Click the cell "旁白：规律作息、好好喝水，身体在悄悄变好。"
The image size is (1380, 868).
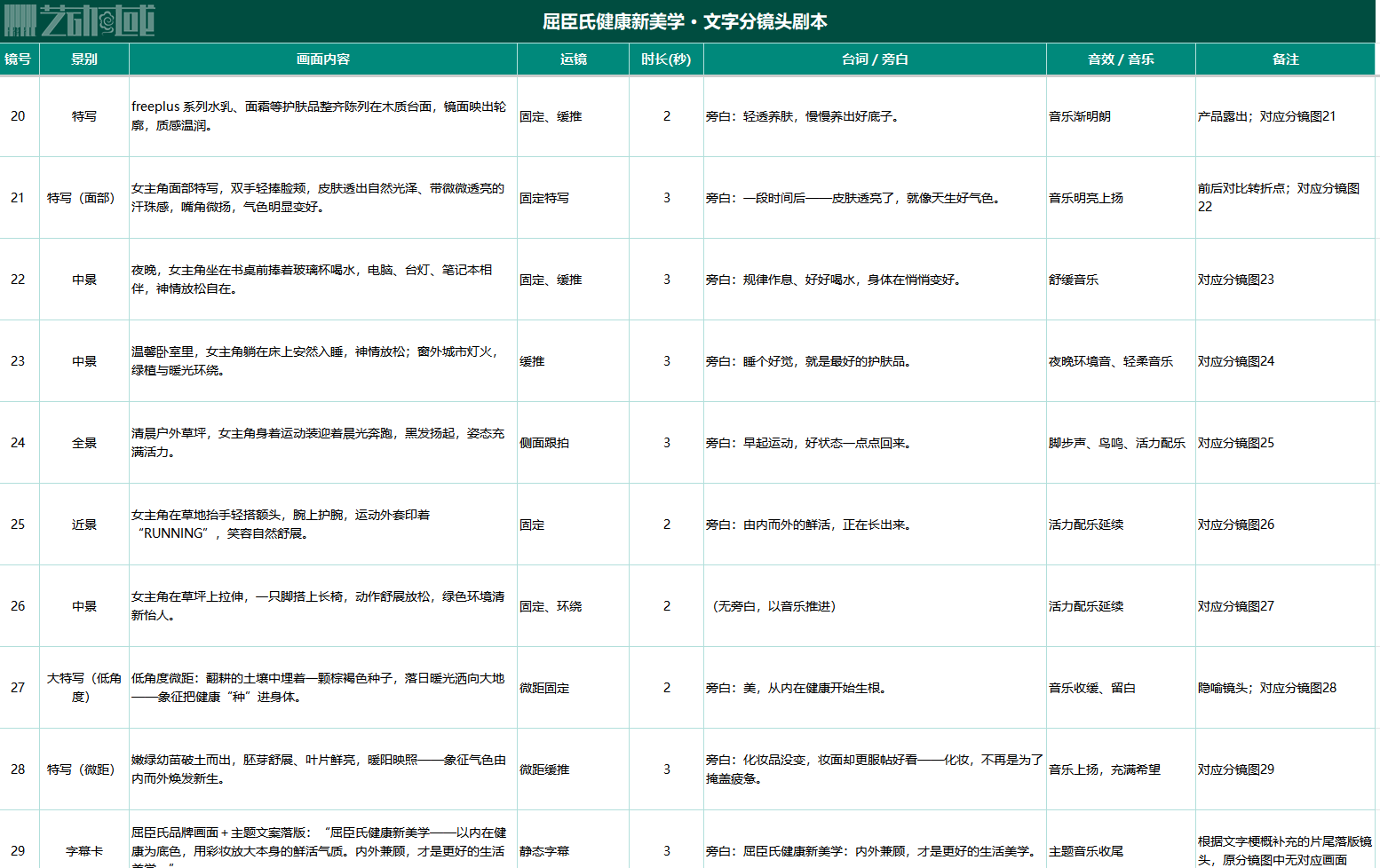875,280
